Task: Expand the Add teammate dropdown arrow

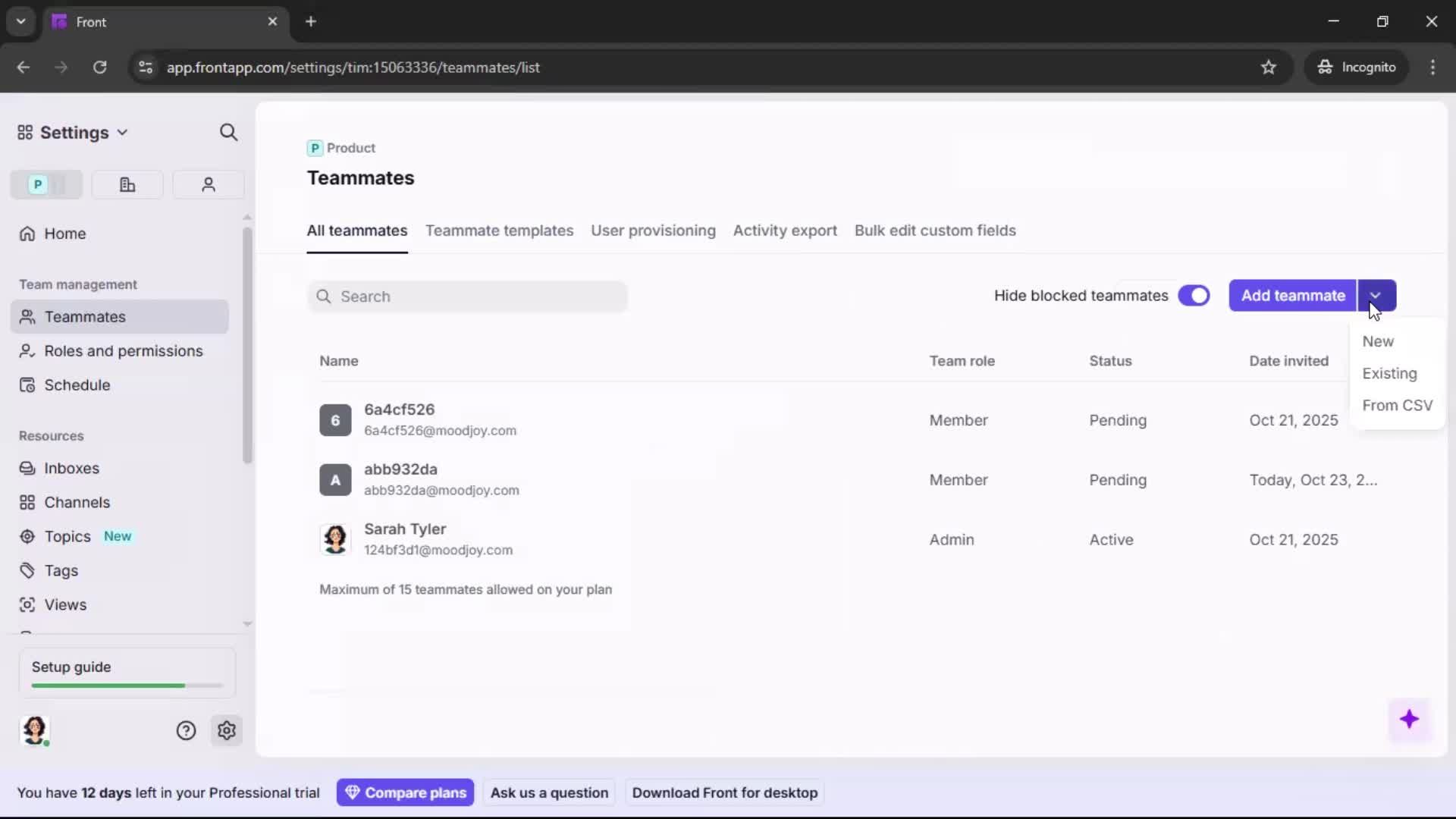Action: point(1377,296)
